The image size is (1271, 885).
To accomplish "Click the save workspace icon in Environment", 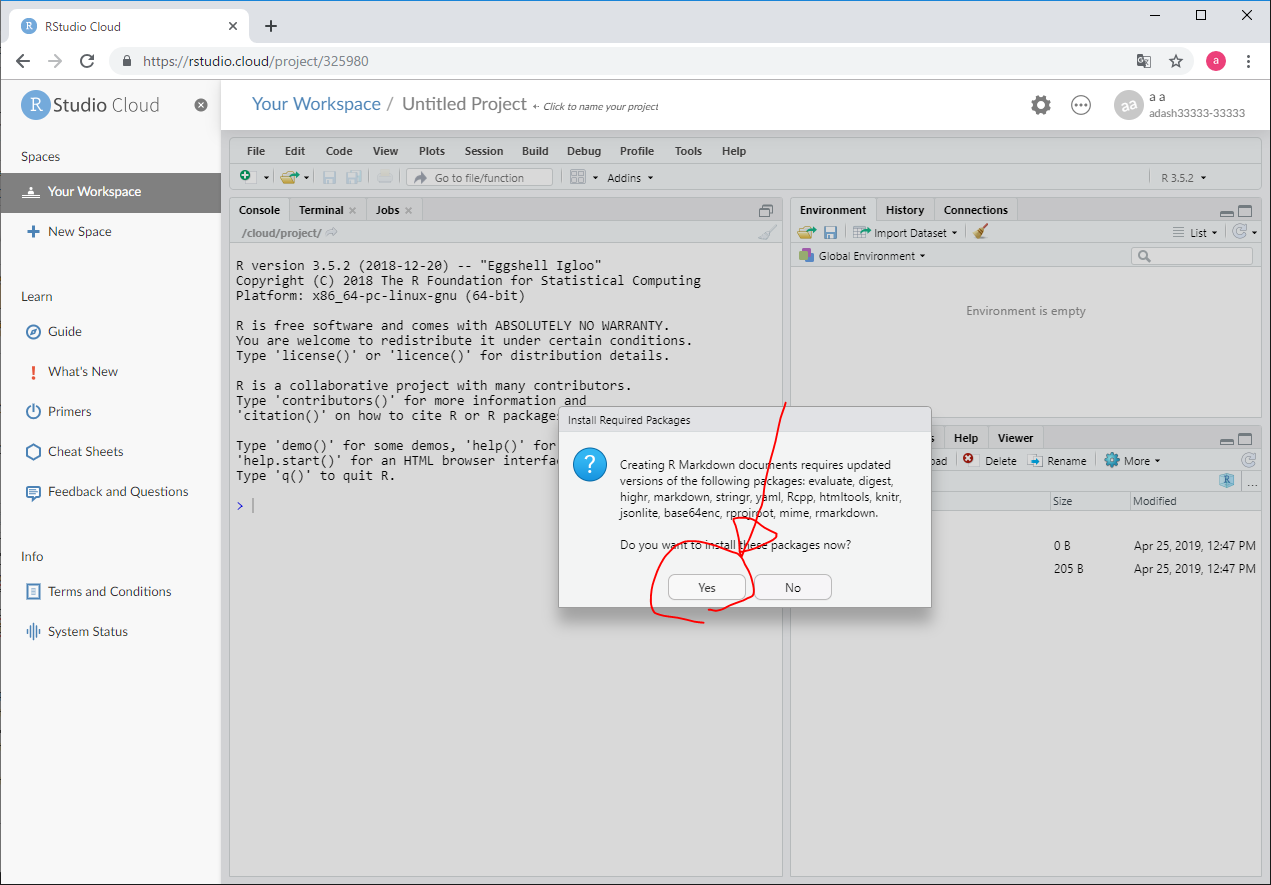I will coord(830,232).
